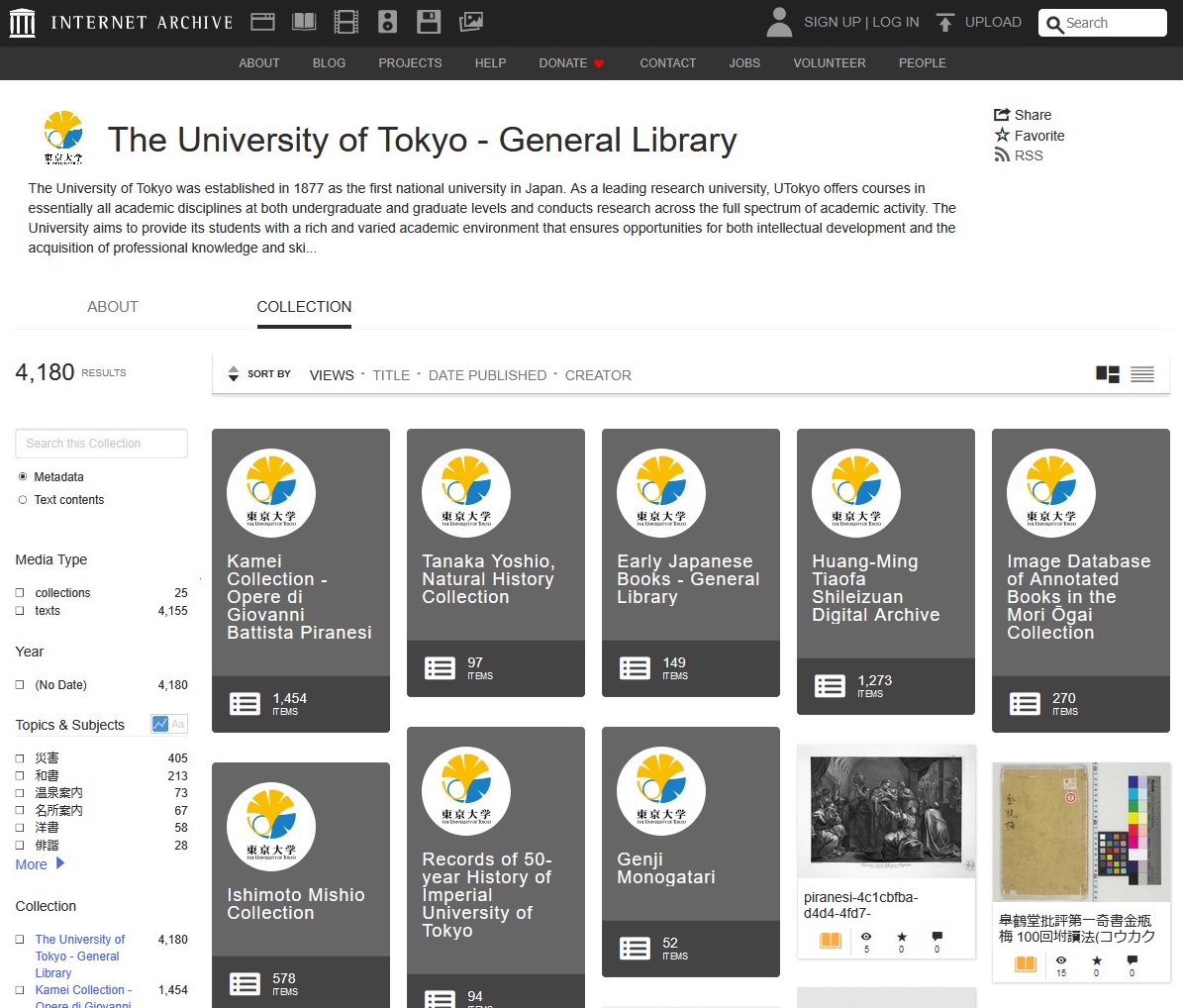
Task: Click the upload arrow icon
Action: [944, 23]
